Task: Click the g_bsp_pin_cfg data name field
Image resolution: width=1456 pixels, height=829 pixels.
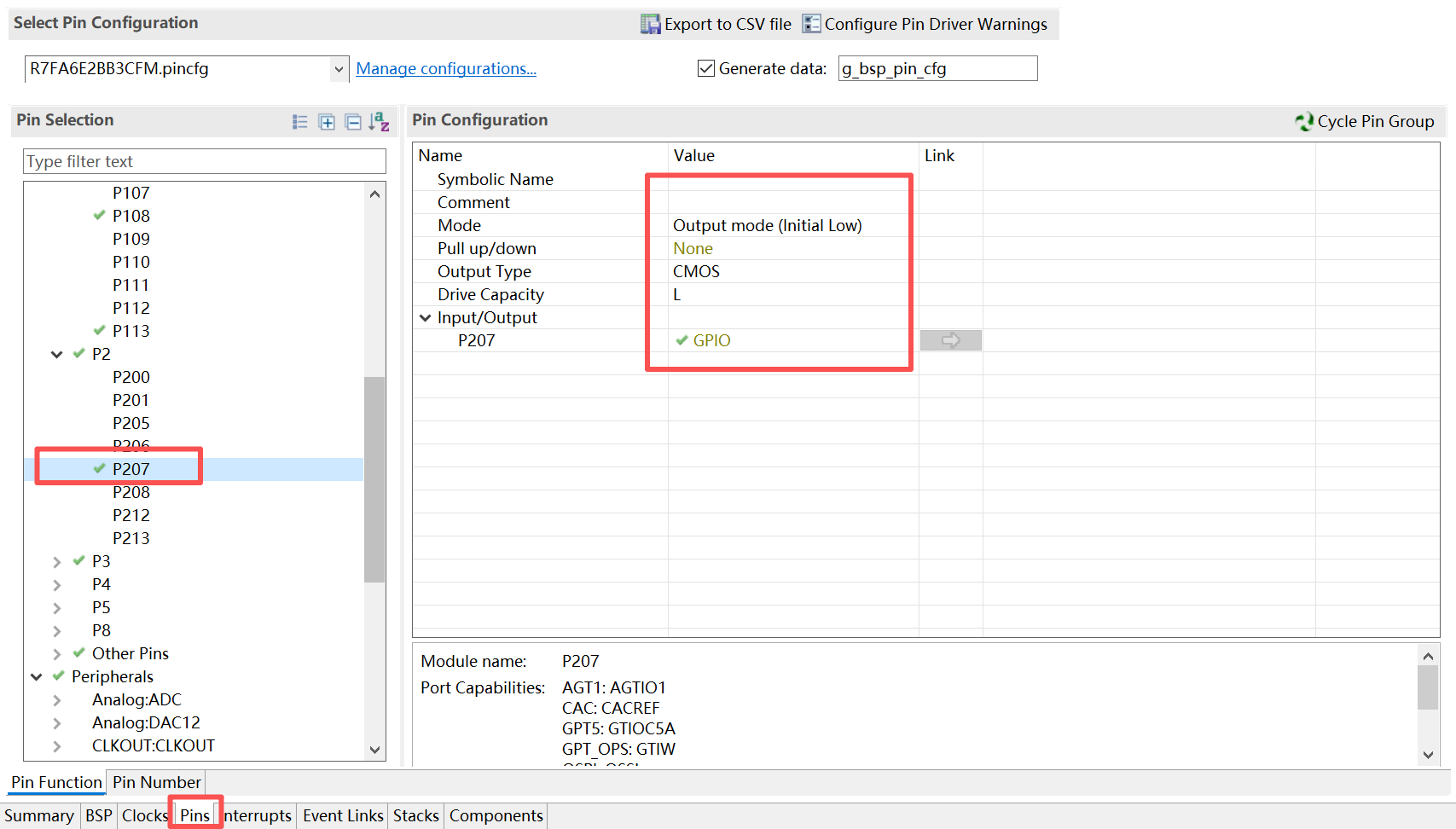Action: coord(937,68)
